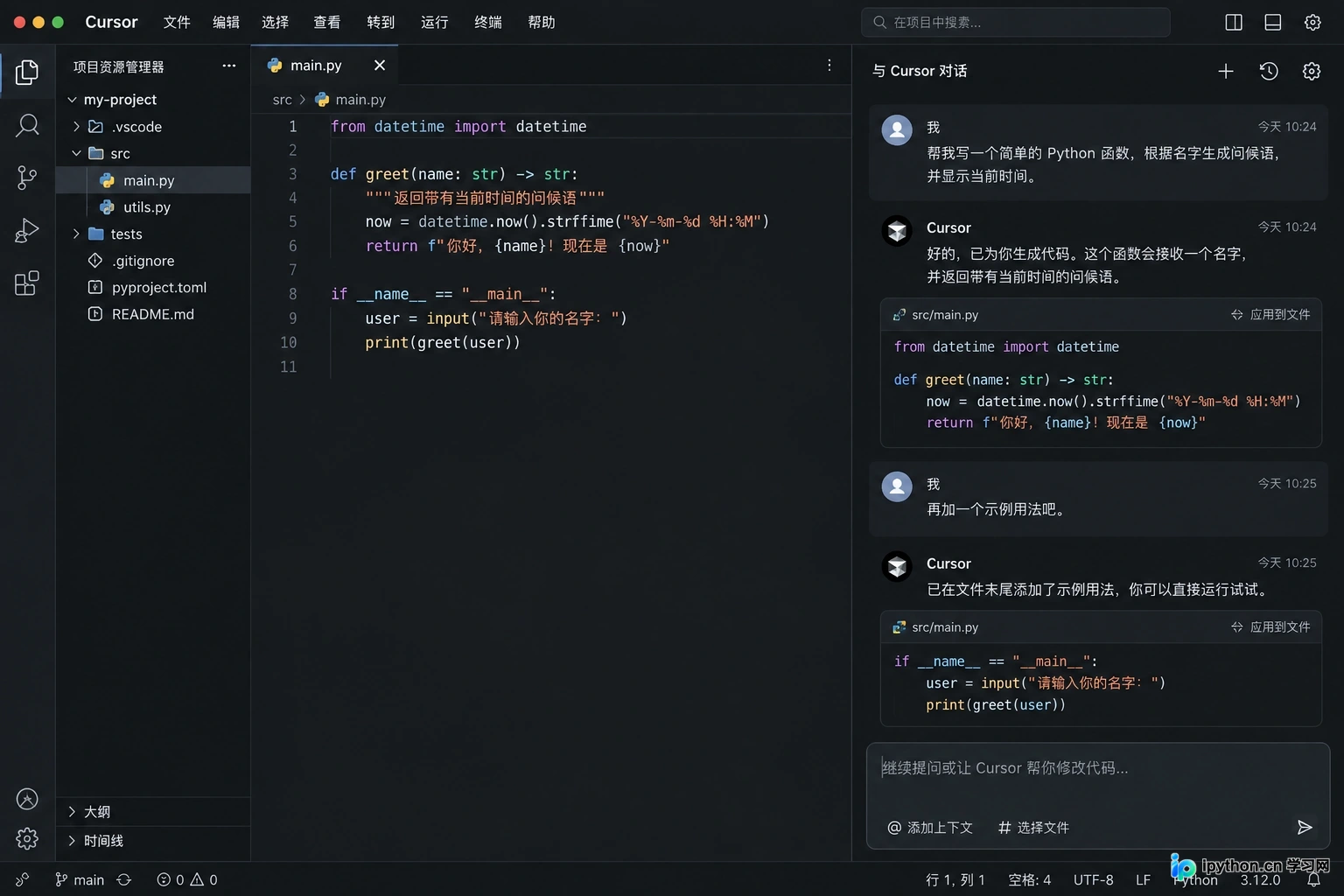Image resolution: width=1344 pixels, height=896 pixels.
Task: Open the 文件 menu
Action: 177,22
